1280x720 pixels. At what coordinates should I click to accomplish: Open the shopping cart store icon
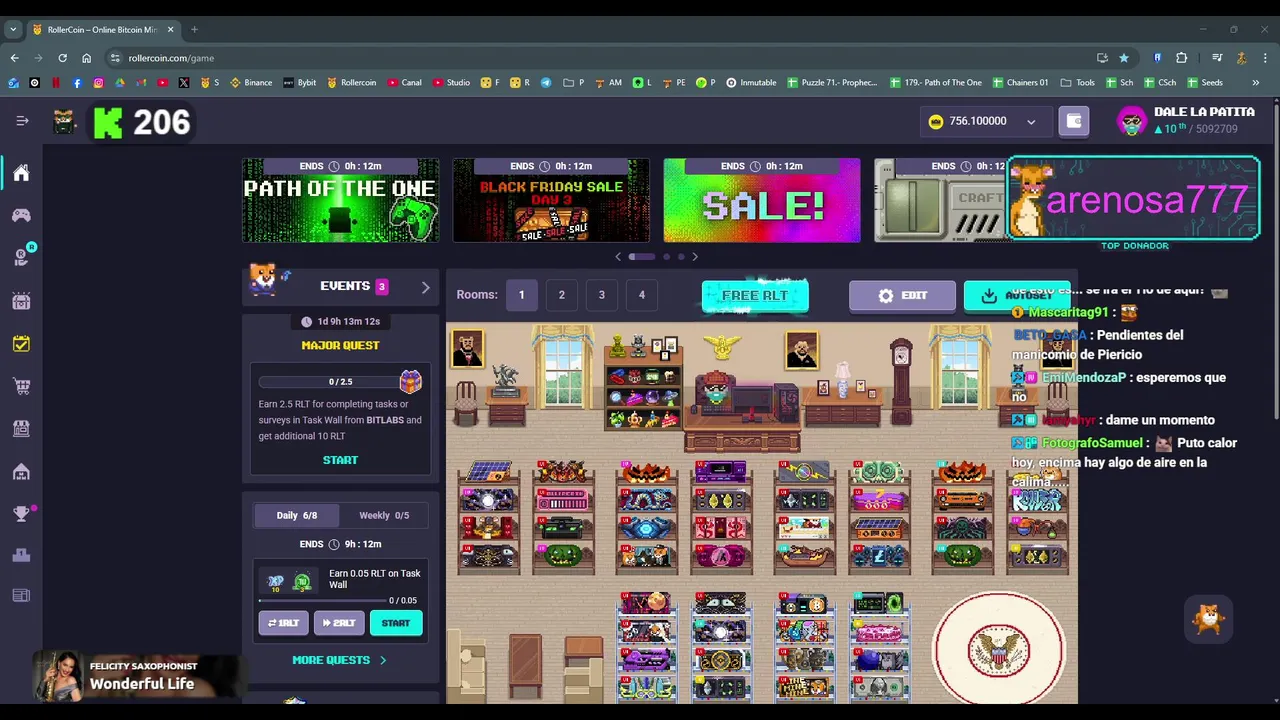point(21,386)
